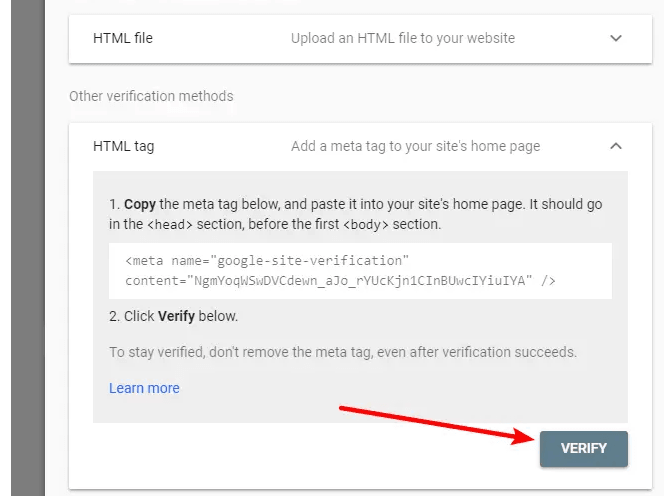
Task: Click the content="NgmYoqW..." code line
Action: coord(340,281)
